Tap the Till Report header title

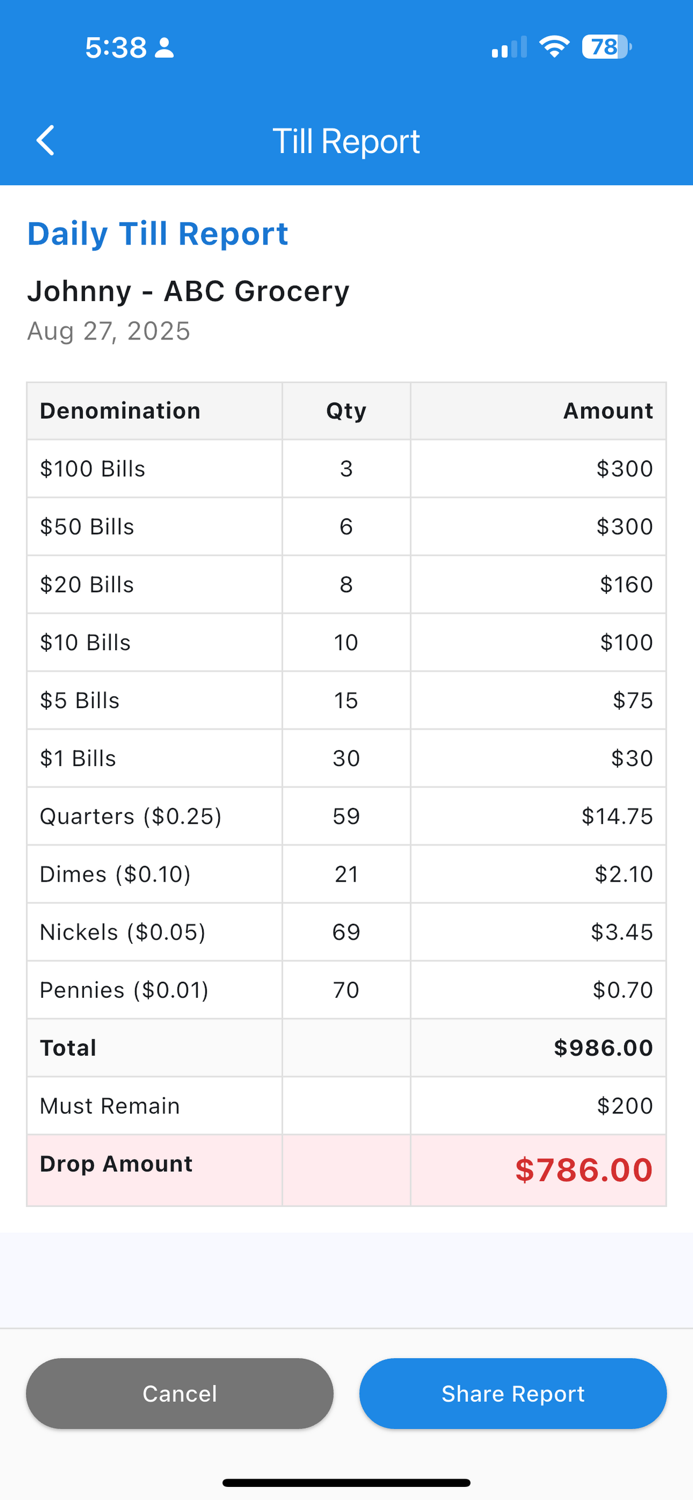[346, 141]
